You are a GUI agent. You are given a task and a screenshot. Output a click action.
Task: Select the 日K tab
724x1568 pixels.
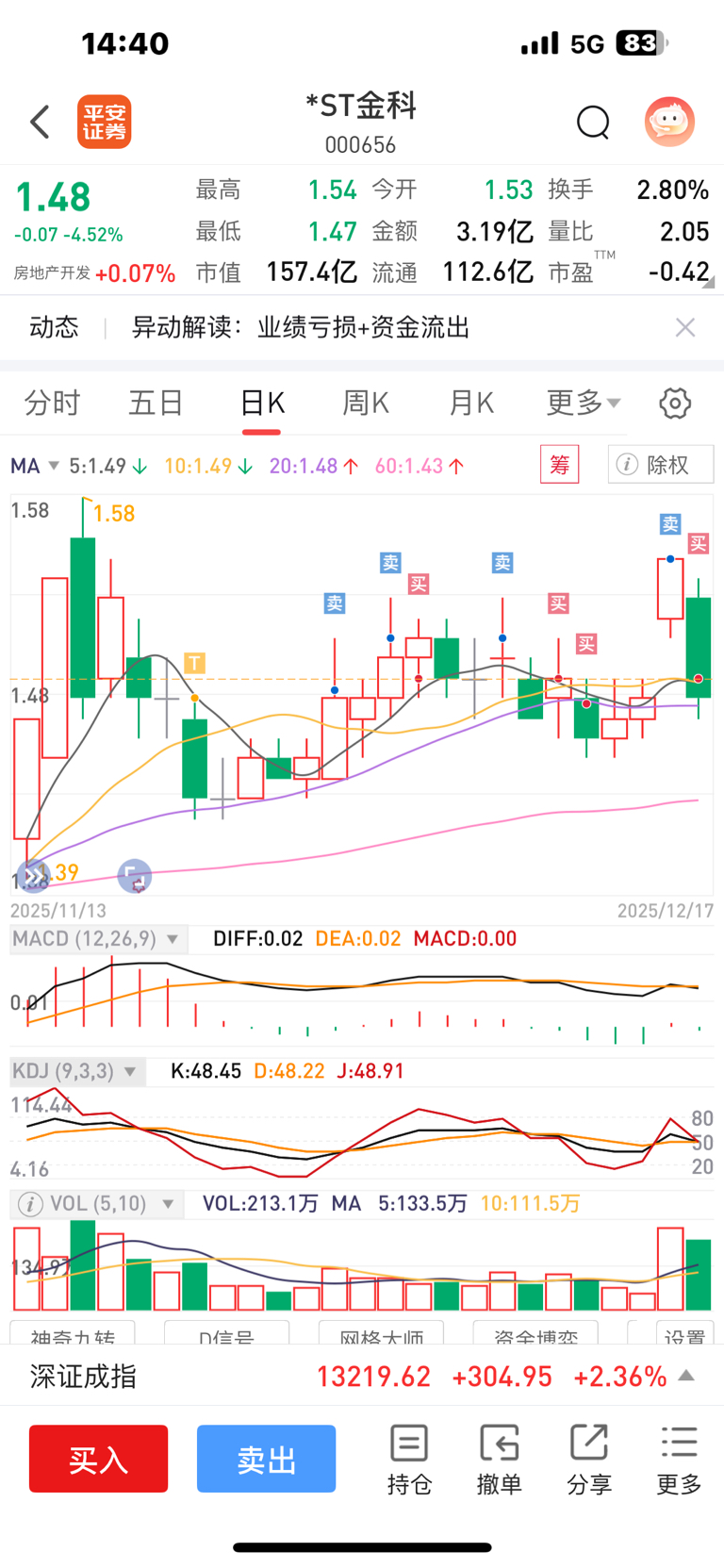coord(261,404)
